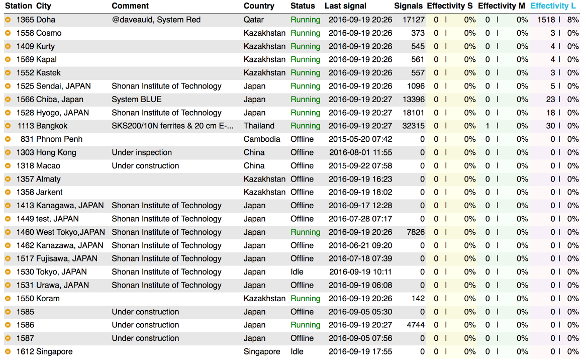Click the orange icon beside station 1365 Doha
The height and width of the screenshot is (360, 583).
pos(7,20)
